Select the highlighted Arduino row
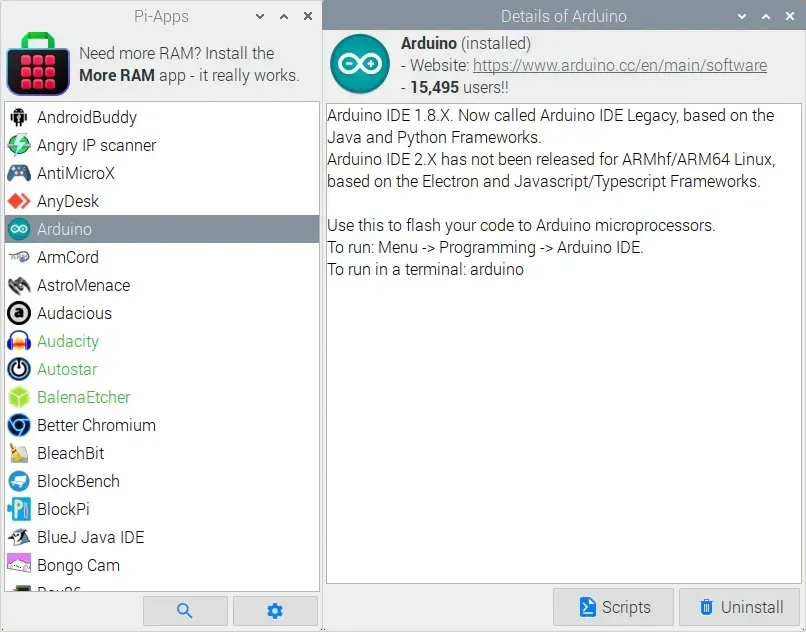This screenshot has width=806, height=632. tap(162, 229)
